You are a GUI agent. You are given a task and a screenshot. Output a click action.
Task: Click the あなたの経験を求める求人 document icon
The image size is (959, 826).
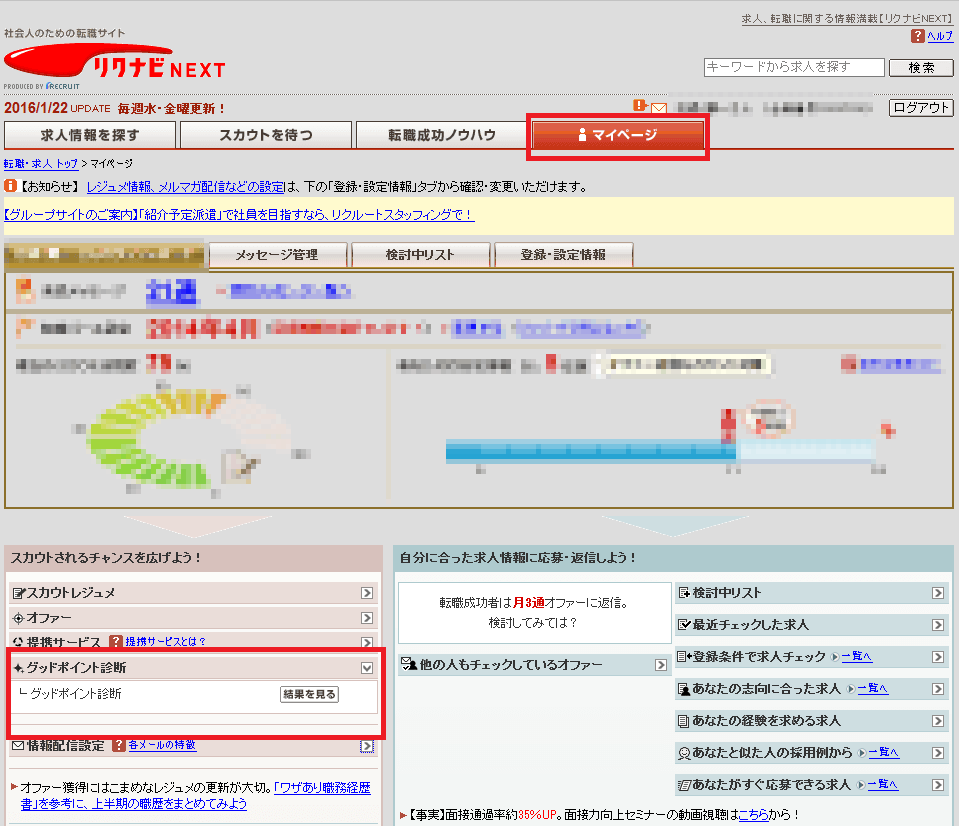click(683, 721)
